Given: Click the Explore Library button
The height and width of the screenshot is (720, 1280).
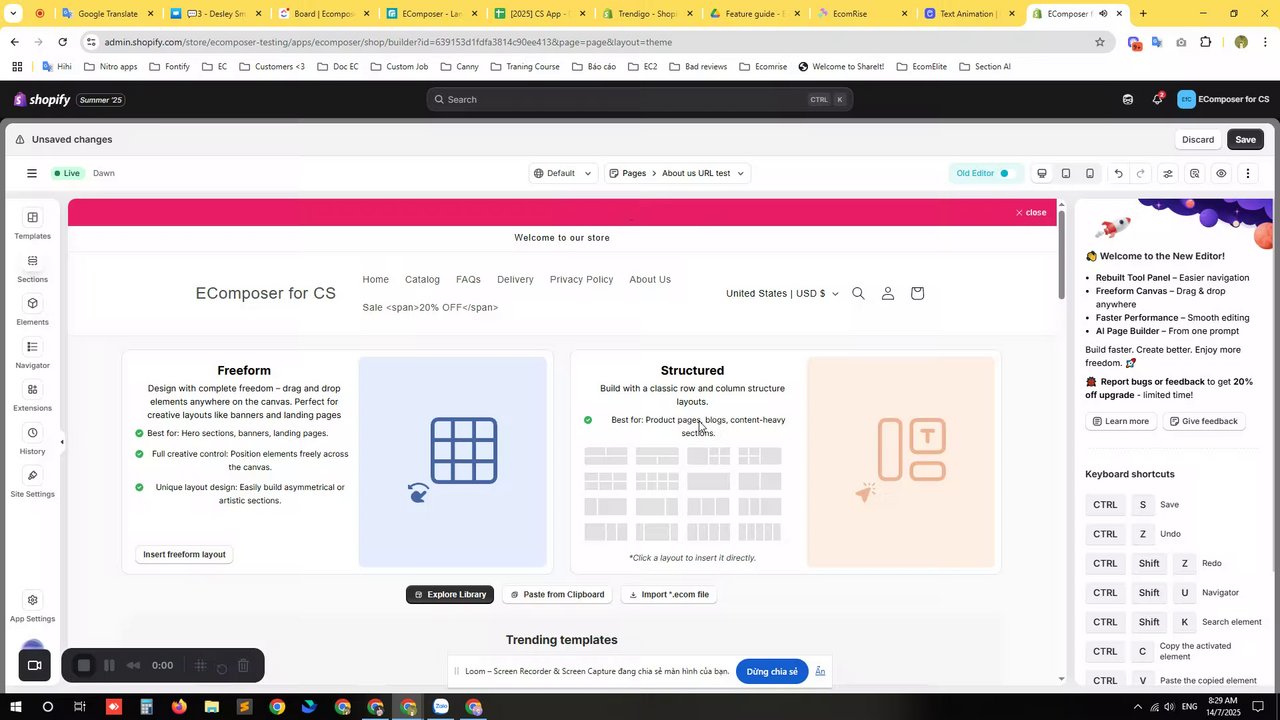Looking at the screenshot, I should [x=450, y=594].
